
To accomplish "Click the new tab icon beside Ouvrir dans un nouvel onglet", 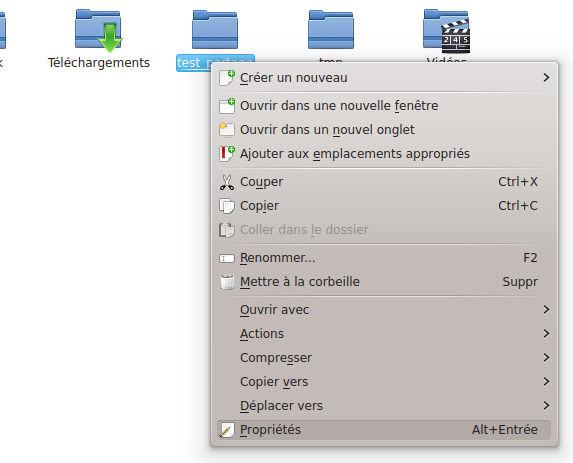I will (x=227, y=130).
